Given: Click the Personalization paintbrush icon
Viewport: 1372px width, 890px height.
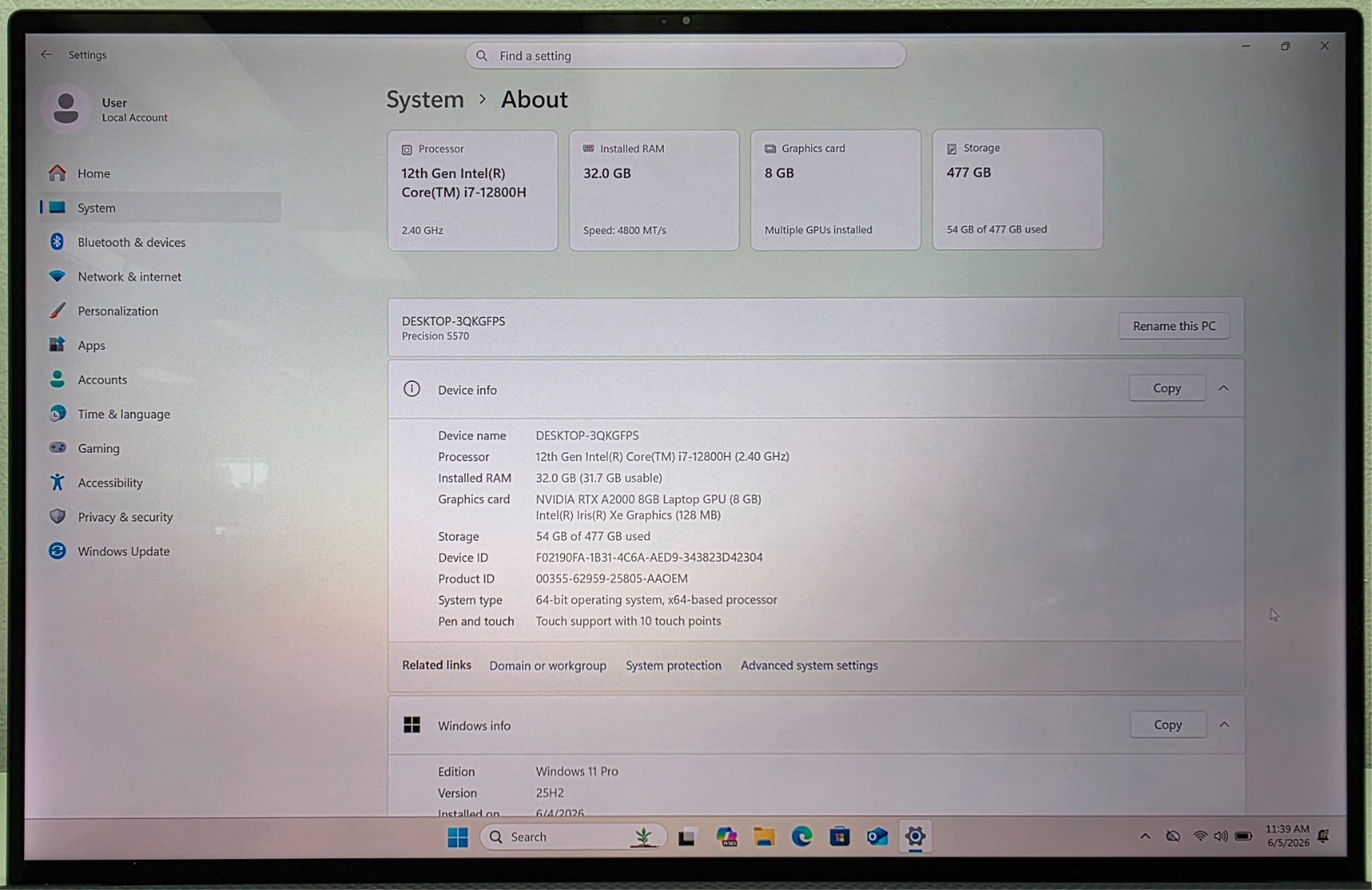Looking at the screenshot, I should (57, 310).
